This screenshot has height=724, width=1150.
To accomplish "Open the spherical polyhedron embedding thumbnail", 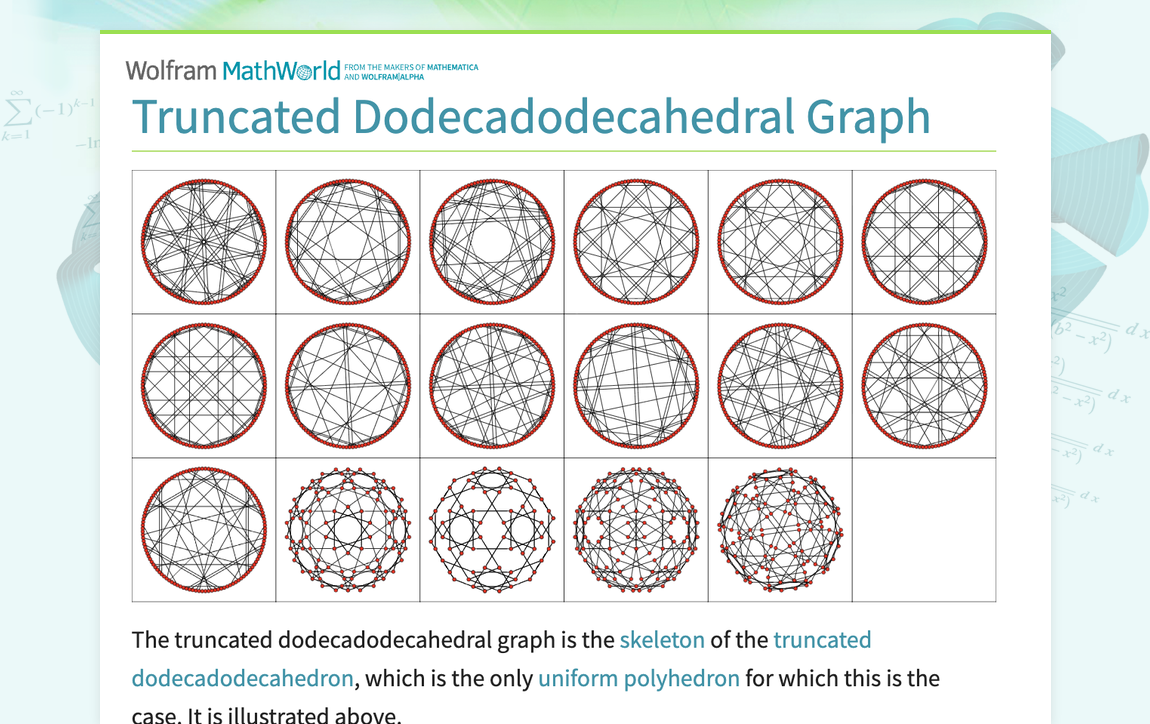I will click(x=779, y=530).
